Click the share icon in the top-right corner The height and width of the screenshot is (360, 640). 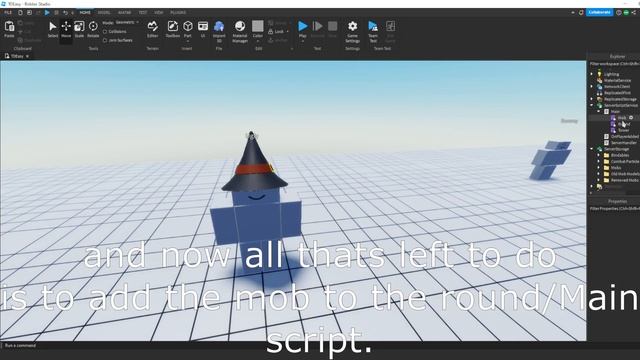[634, 13]
